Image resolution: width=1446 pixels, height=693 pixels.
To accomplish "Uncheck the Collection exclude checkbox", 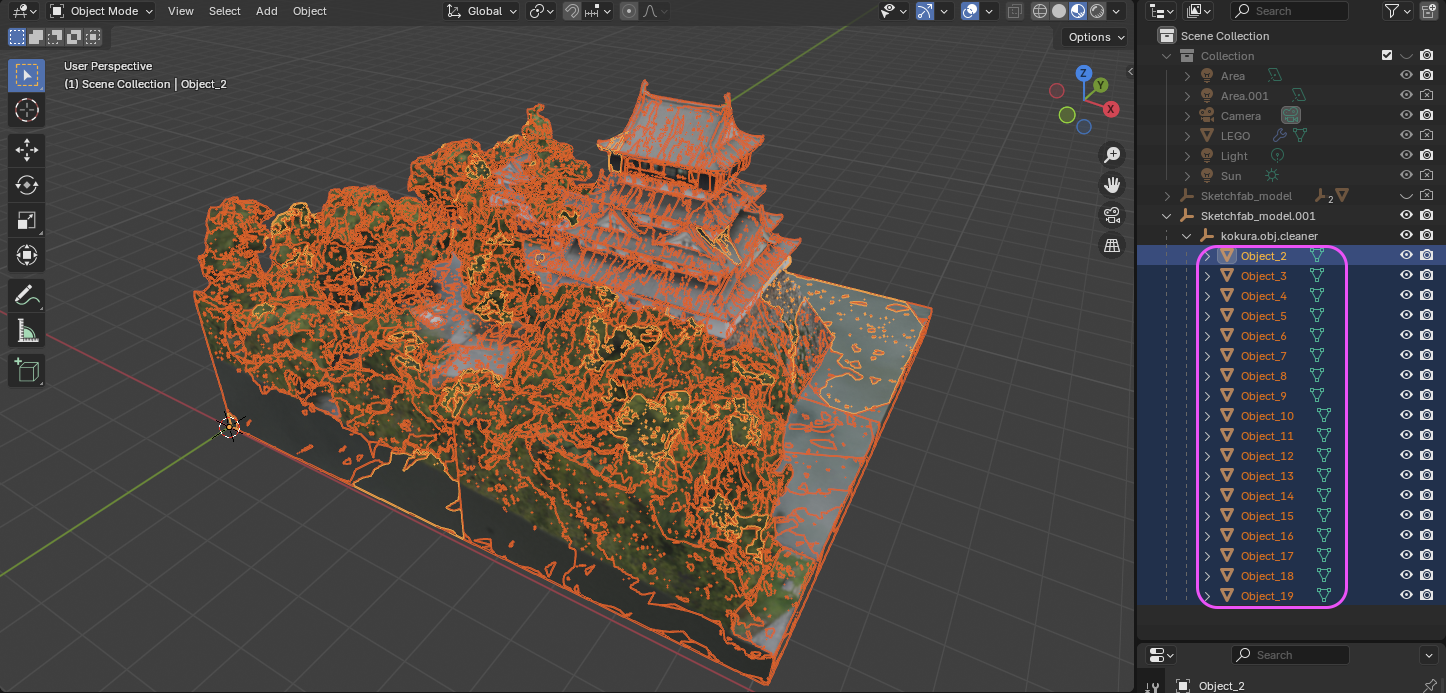I will pyautogui.click(x=1386, y=55).
